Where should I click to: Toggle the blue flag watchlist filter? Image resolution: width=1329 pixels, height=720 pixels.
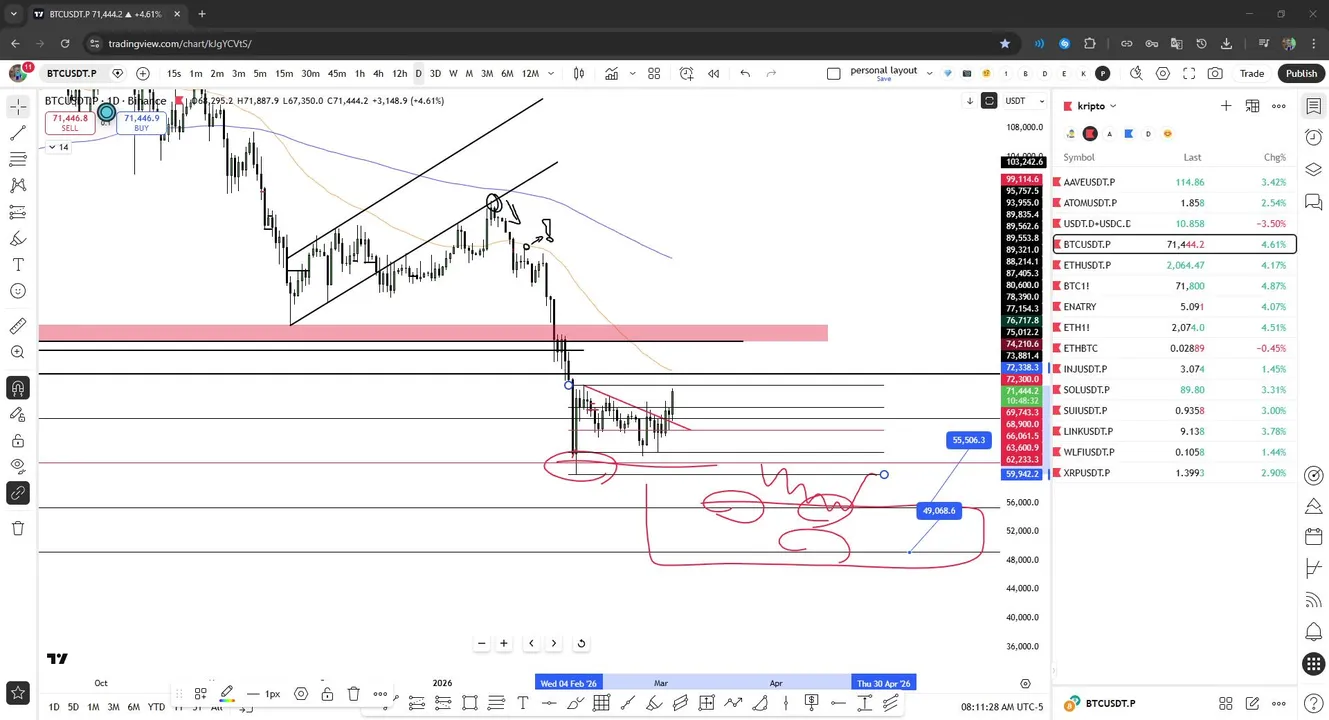click(1129, 134)
